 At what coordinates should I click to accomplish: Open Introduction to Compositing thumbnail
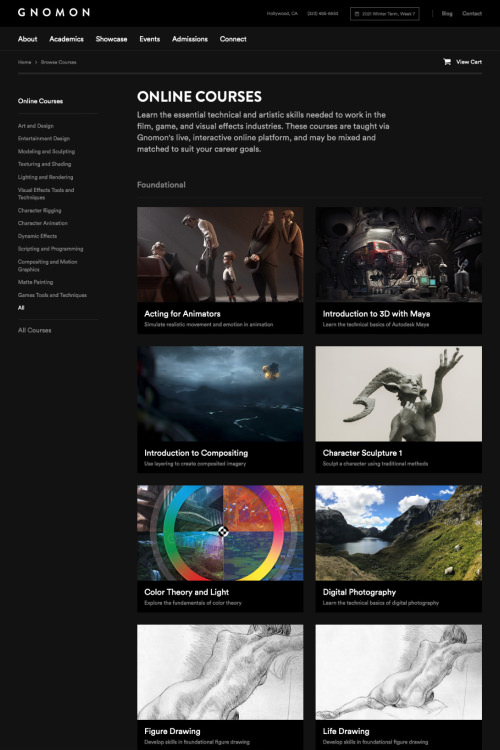220,394
